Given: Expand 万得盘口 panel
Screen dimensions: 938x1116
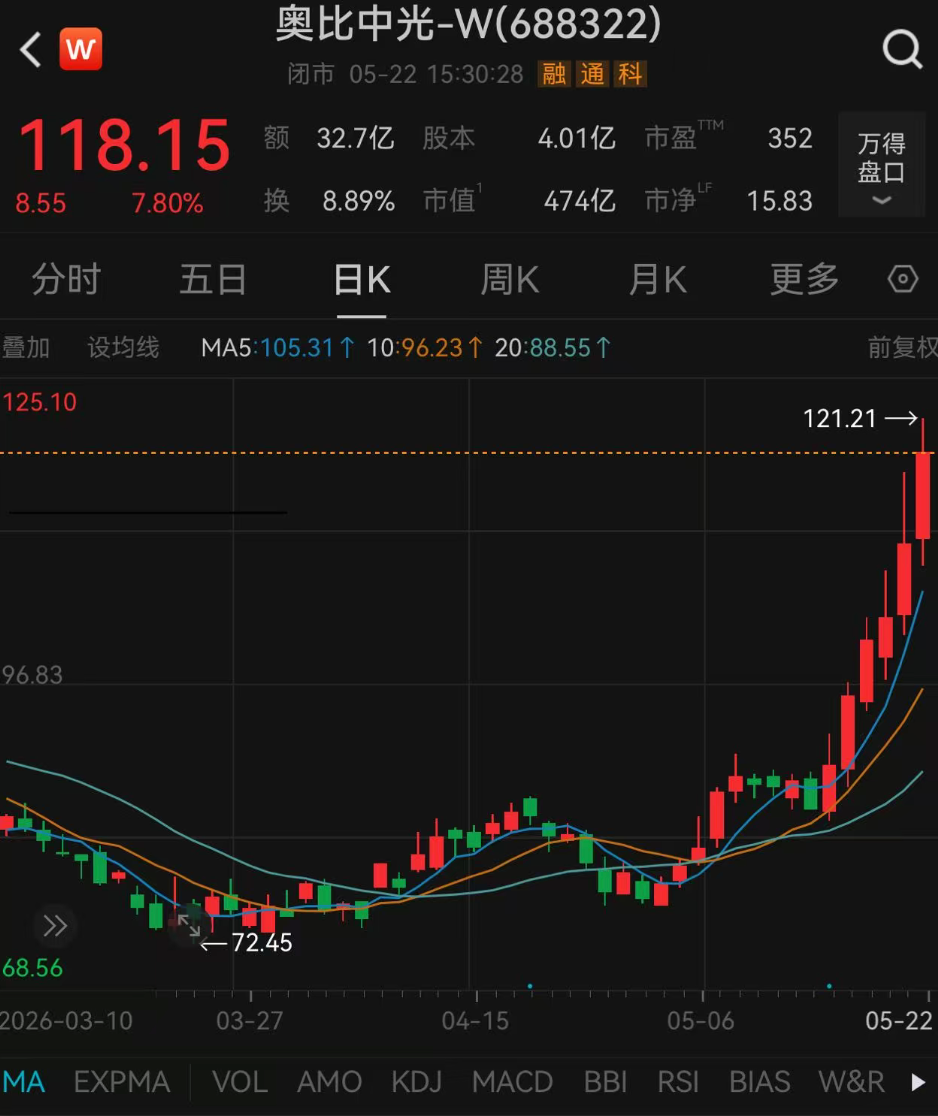Looking at the screenshot, I should point(882,164).
